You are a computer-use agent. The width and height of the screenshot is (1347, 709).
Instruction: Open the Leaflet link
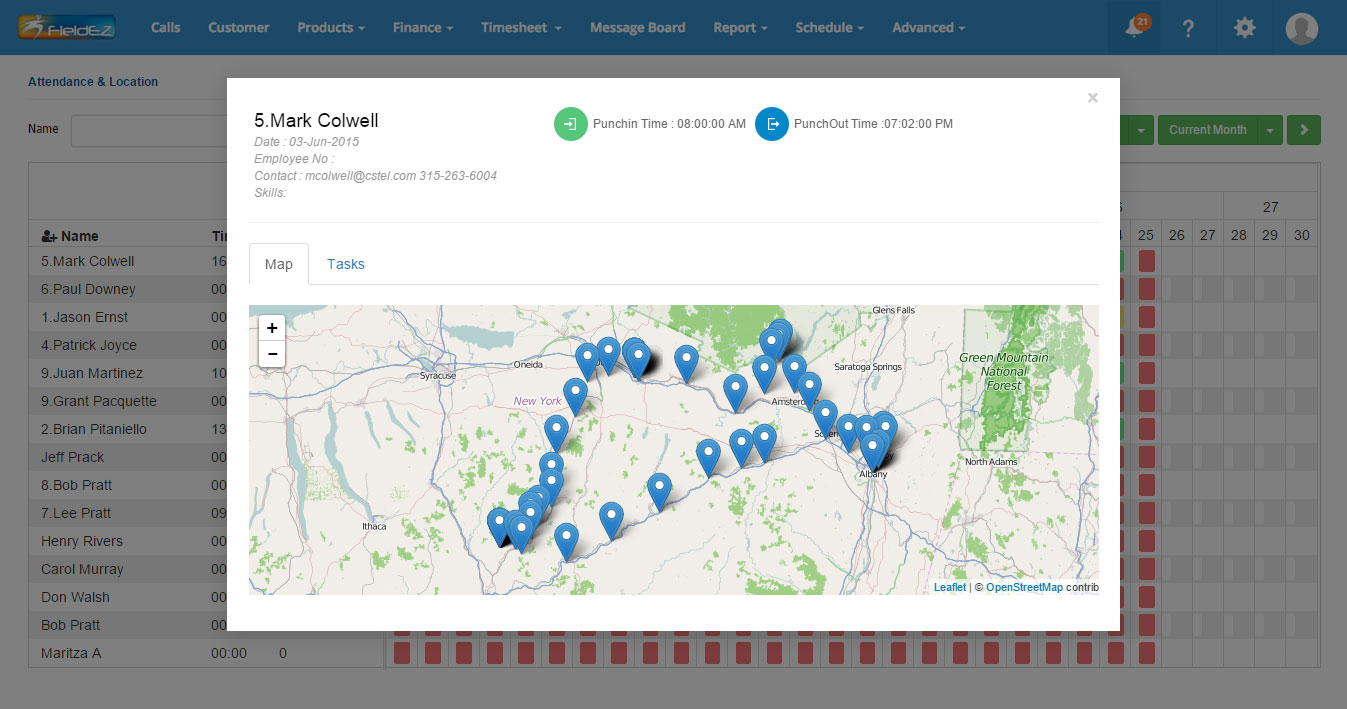pos(950,587)
